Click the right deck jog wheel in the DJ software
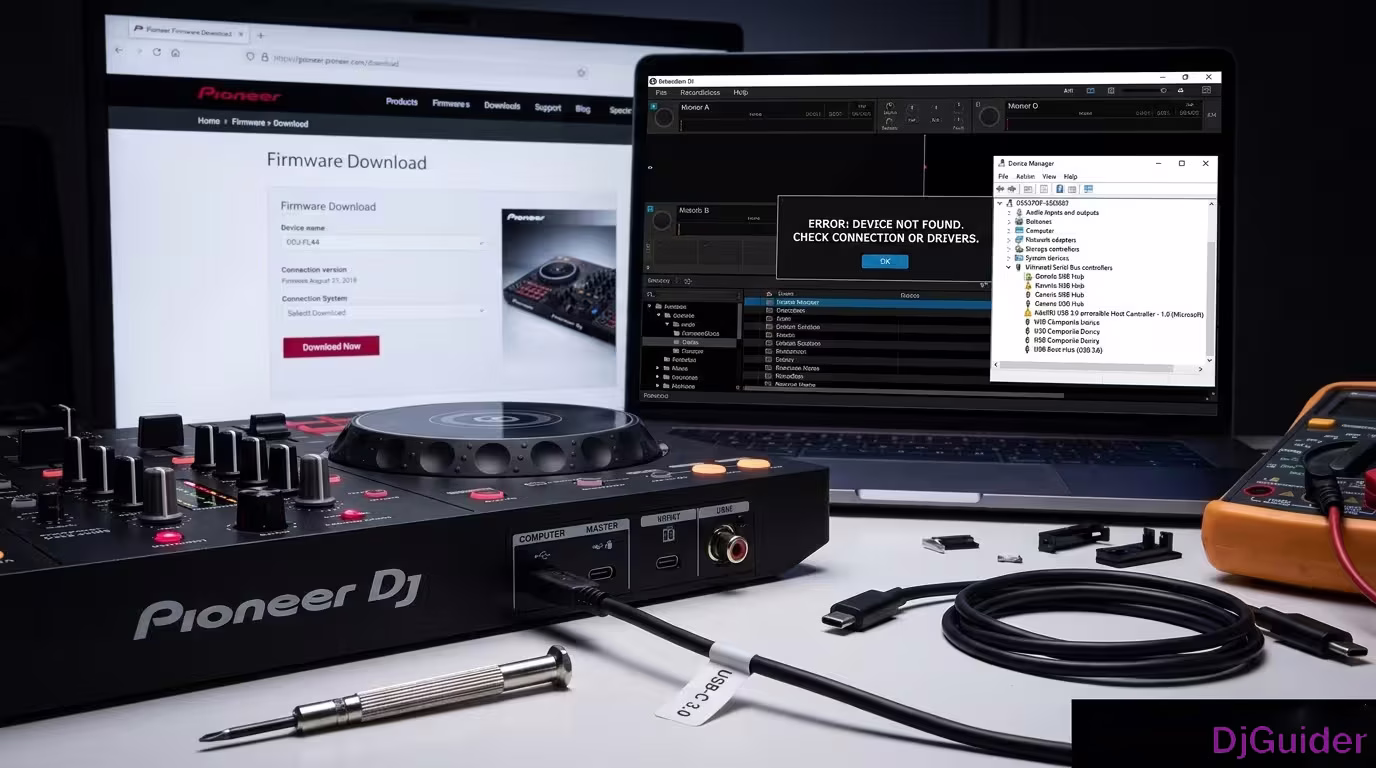Viewport: 1376px width, 768px height. coord(989,116)
